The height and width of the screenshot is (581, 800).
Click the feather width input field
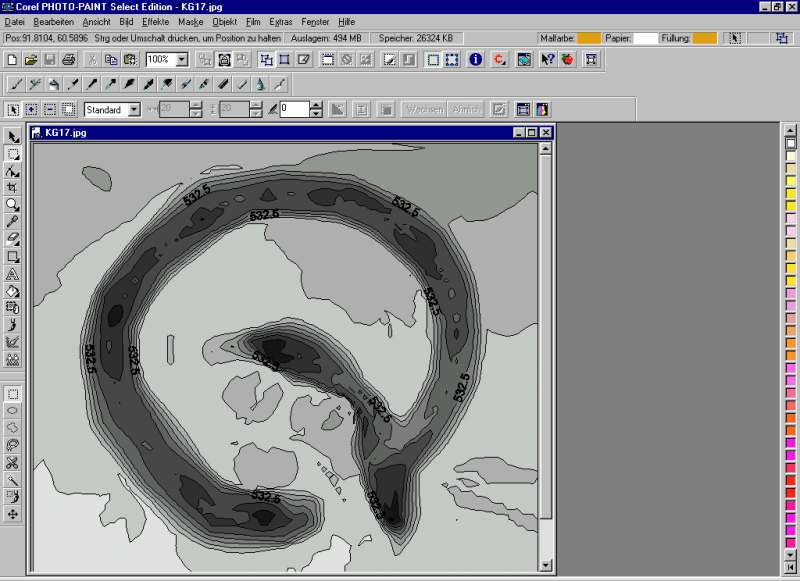click(294, 110)
